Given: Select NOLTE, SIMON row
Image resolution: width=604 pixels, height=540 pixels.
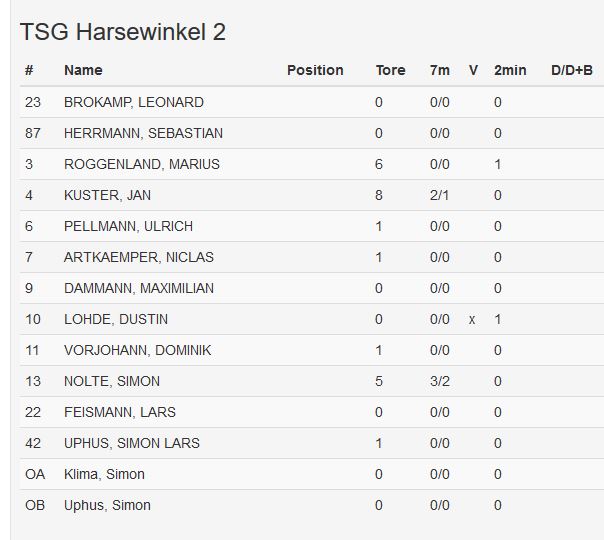Looking at the screenshot, I should point(111,381).
